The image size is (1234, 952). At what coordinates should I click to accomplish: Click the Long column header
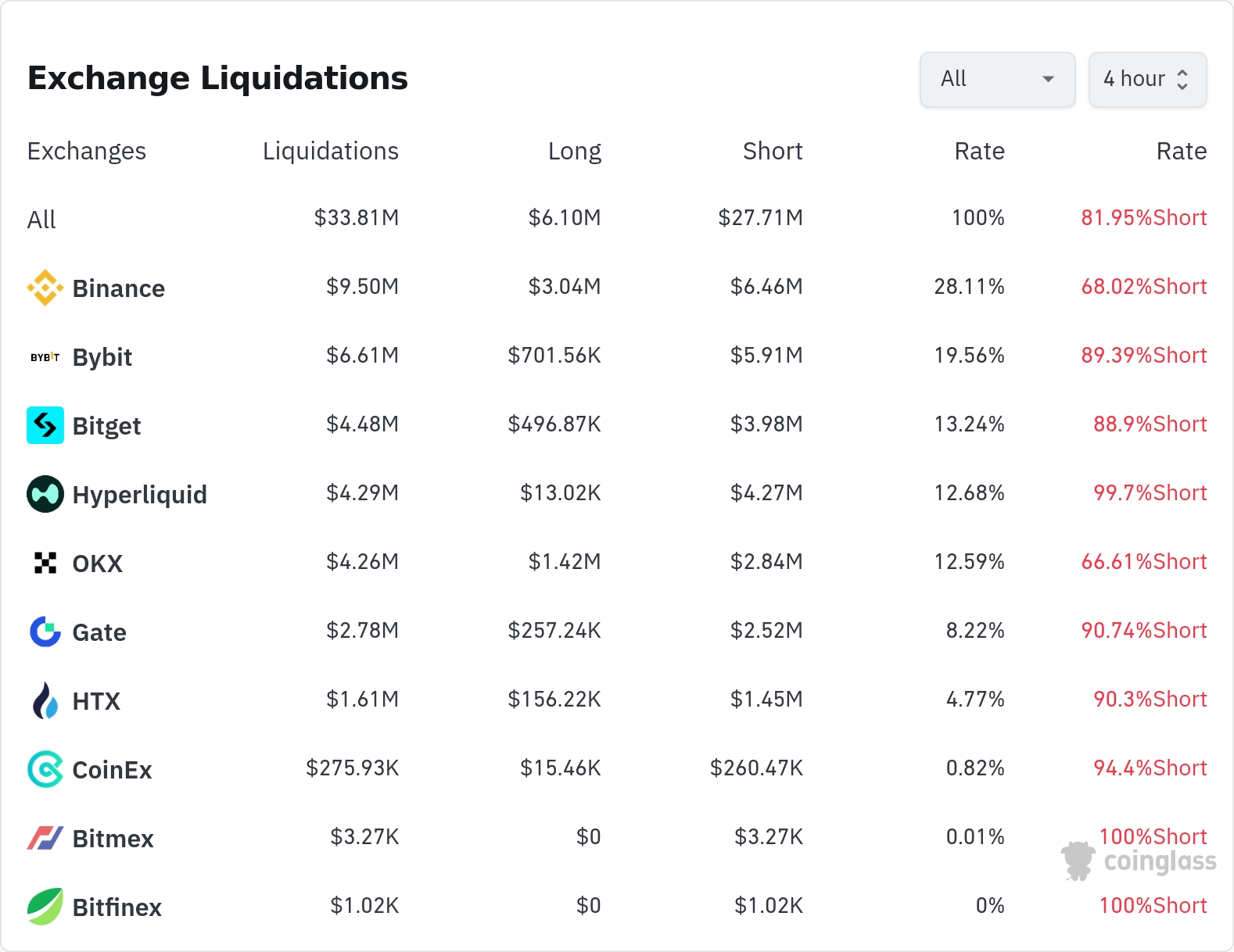tap(574, 151)
